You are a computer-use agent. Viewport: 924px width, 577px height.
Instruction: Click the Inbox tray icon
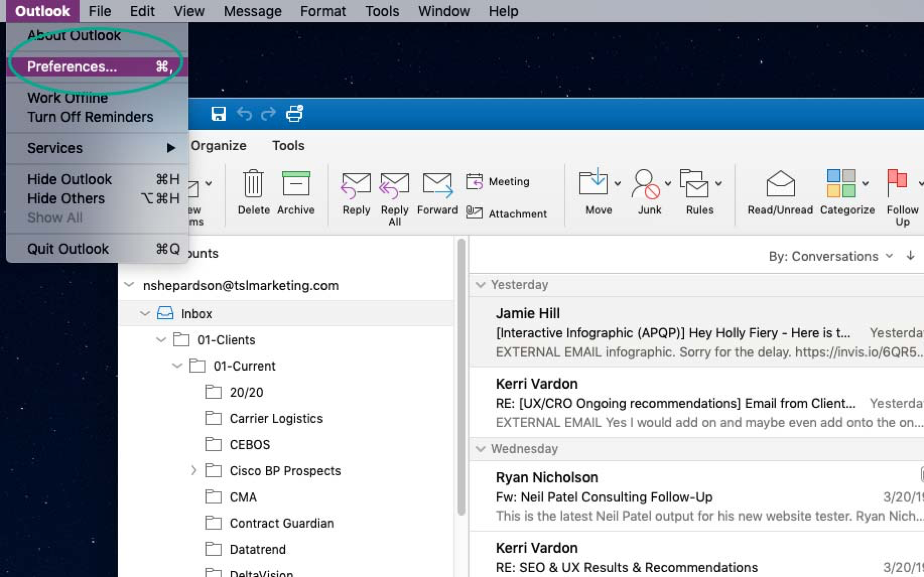[x=165, y=313]
